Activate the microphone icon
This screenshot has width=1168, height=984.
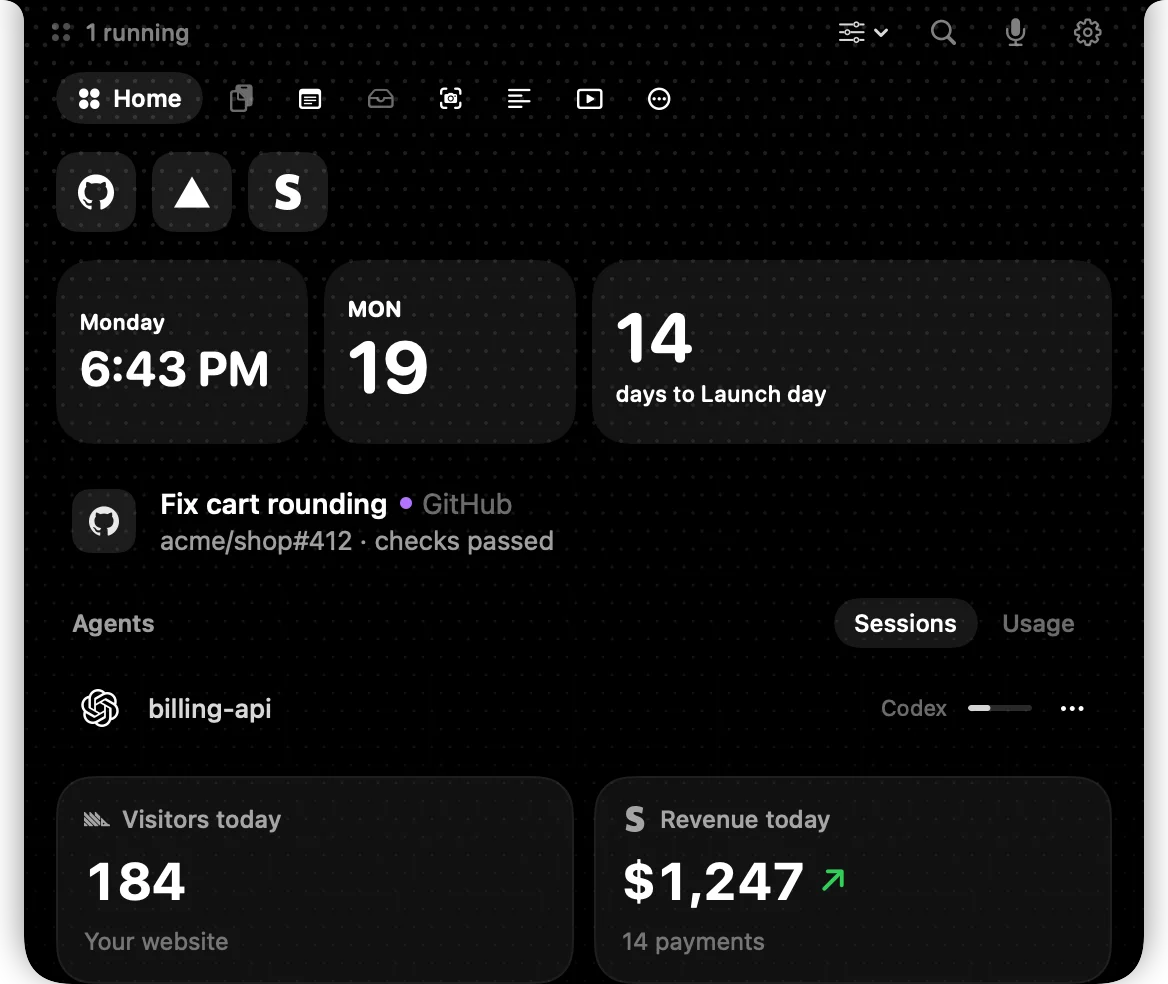click(1015, 32)
